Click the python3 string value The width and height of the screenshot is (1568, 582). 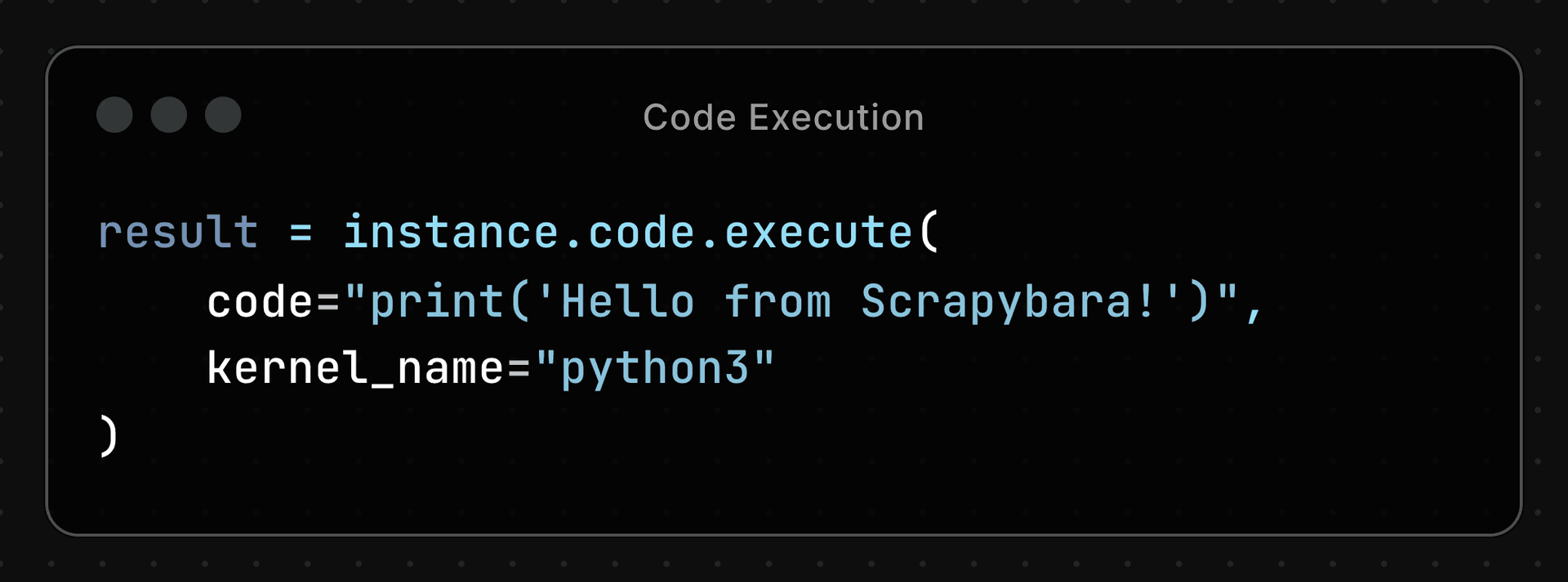coord(655,369)
